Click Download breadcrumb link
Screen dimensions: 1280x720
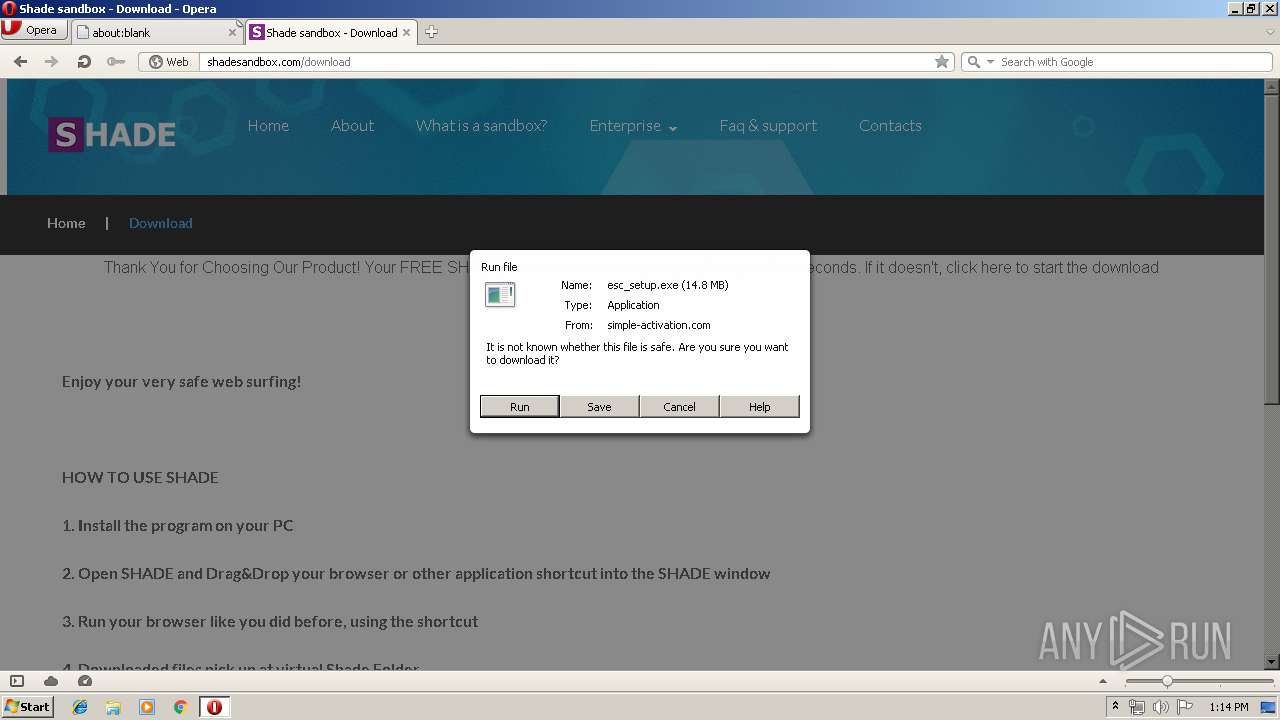click(x=160, y=222)
